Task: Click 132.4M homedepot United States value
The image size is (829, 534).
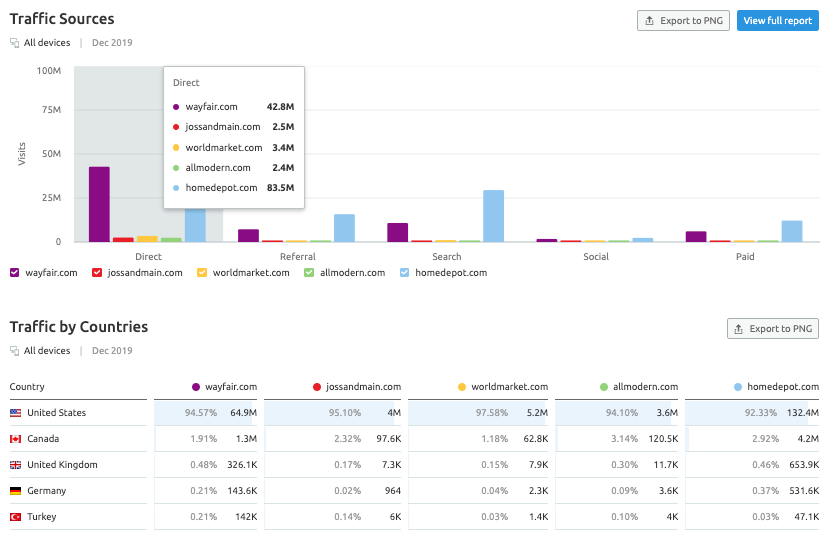Action: pyautogui.click(x=803, y=412)
